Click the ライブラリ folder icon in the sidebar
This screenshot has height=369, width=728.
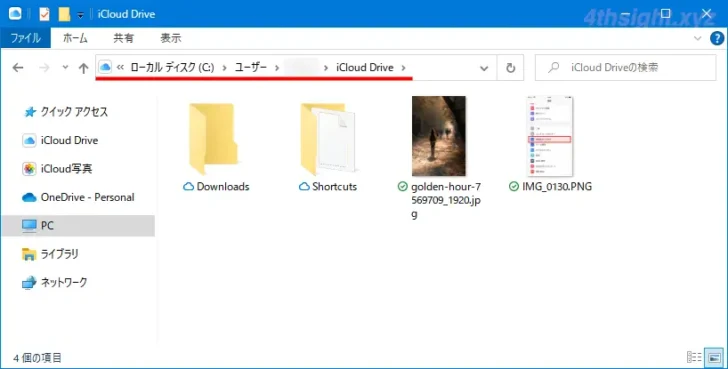(29, 254)
